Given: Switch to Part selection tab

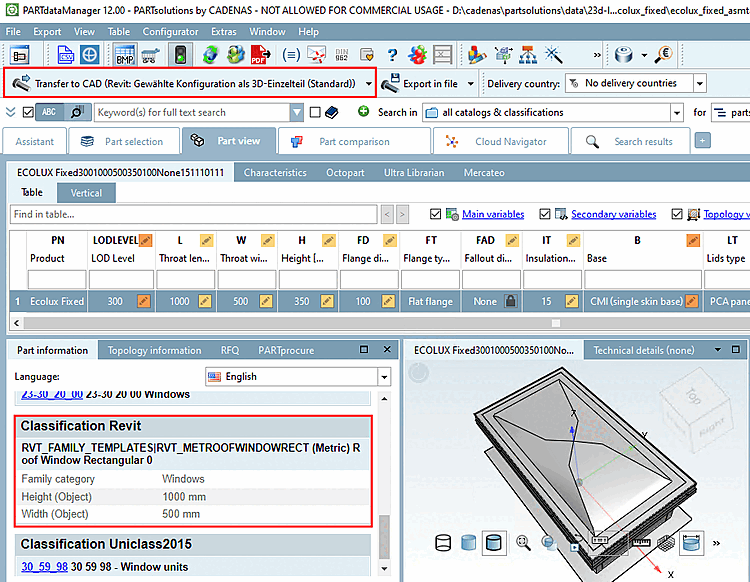Looking at the screenshot, I should click(124, 141).
